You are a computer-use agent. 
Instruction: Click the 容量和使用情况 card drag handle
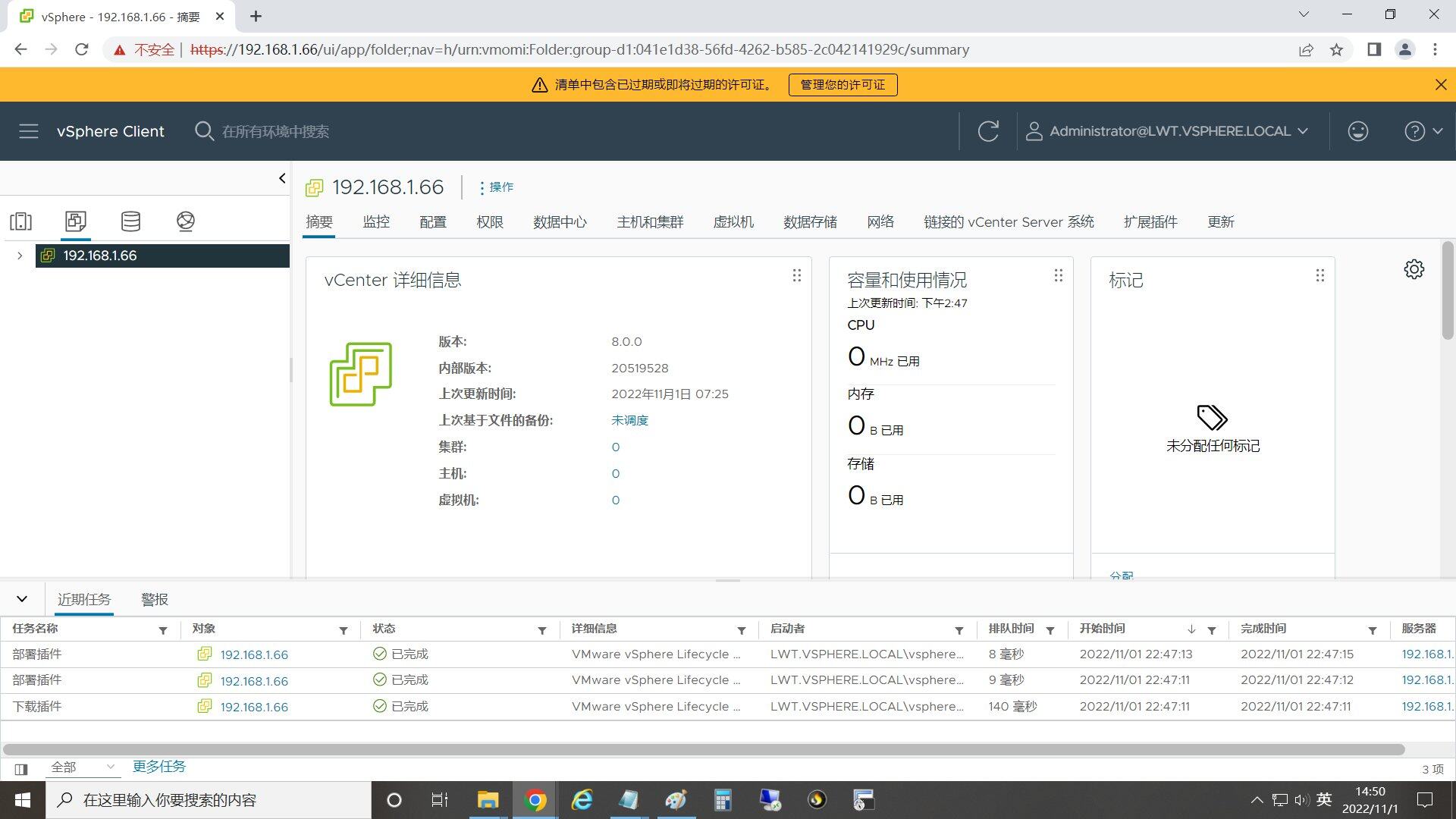(1058, 276)
